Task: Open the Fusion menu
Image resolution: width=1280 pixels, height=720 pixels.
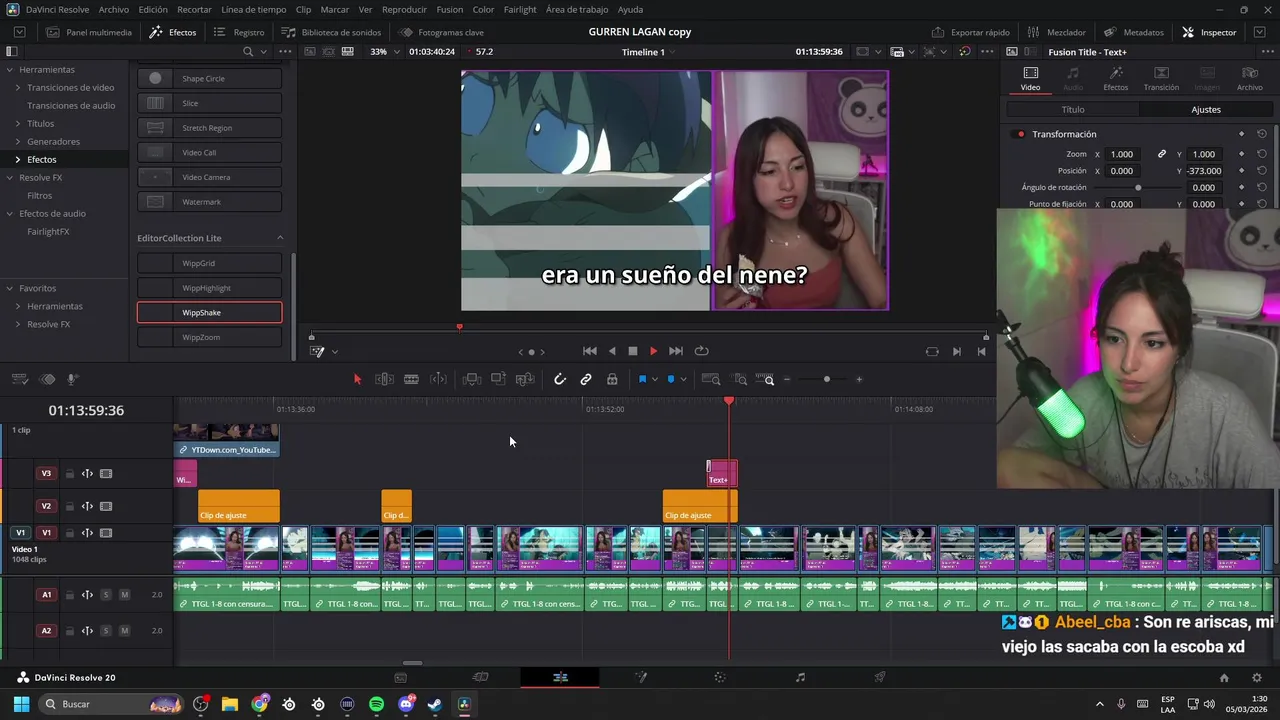Action: click(x=450, y=9)
